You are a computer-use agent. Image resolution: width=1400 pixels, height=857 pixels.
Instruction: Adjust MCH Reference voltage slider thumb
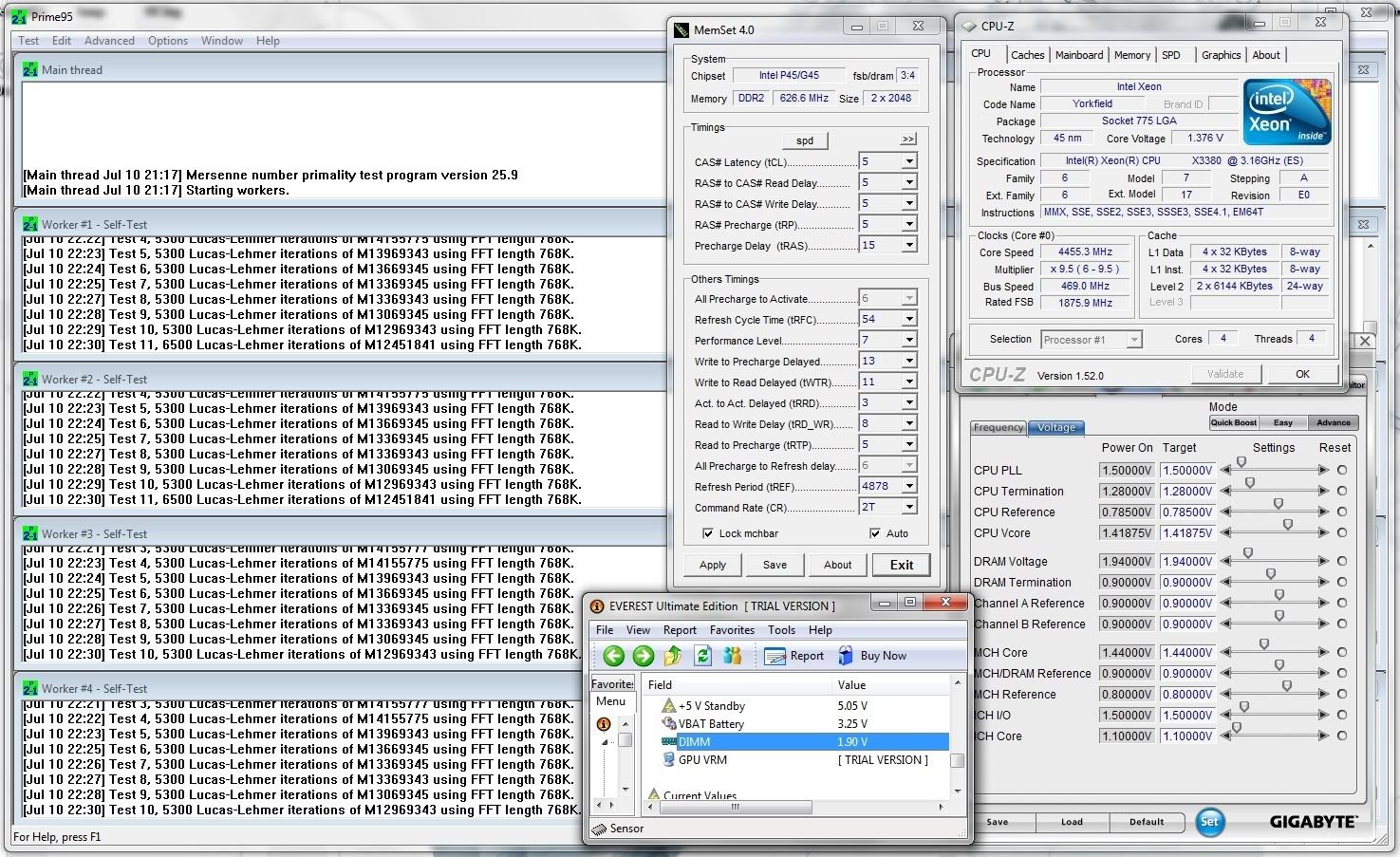1287,686
